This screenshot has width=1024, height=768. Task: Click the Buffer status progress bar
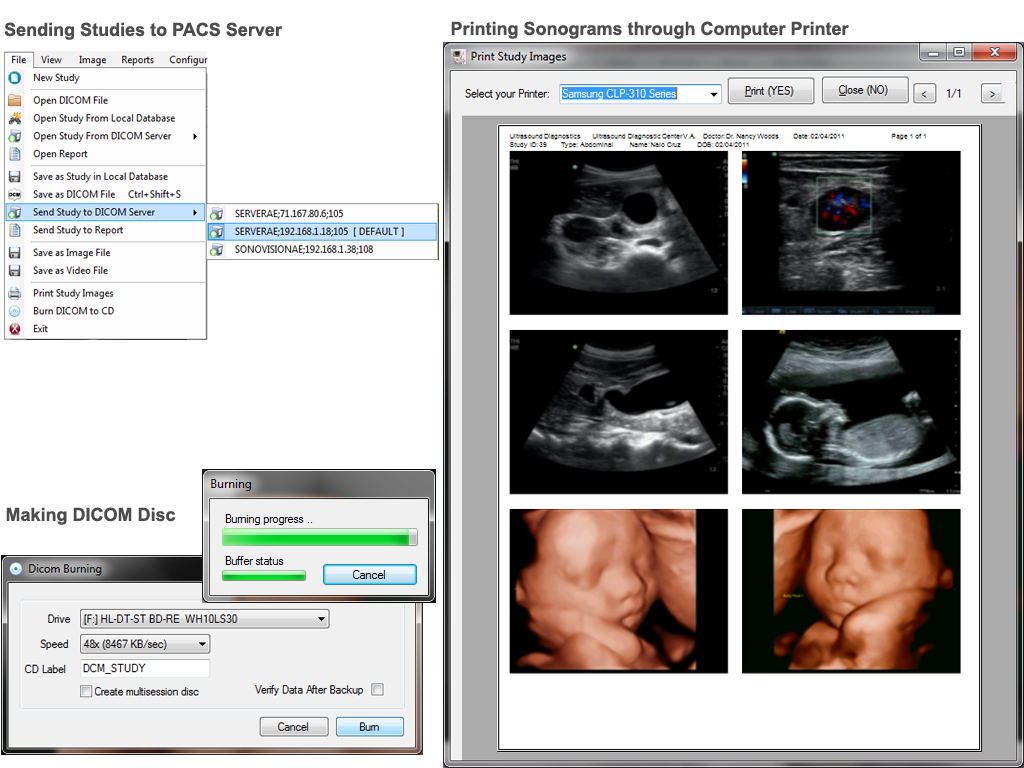click(264, 575)
